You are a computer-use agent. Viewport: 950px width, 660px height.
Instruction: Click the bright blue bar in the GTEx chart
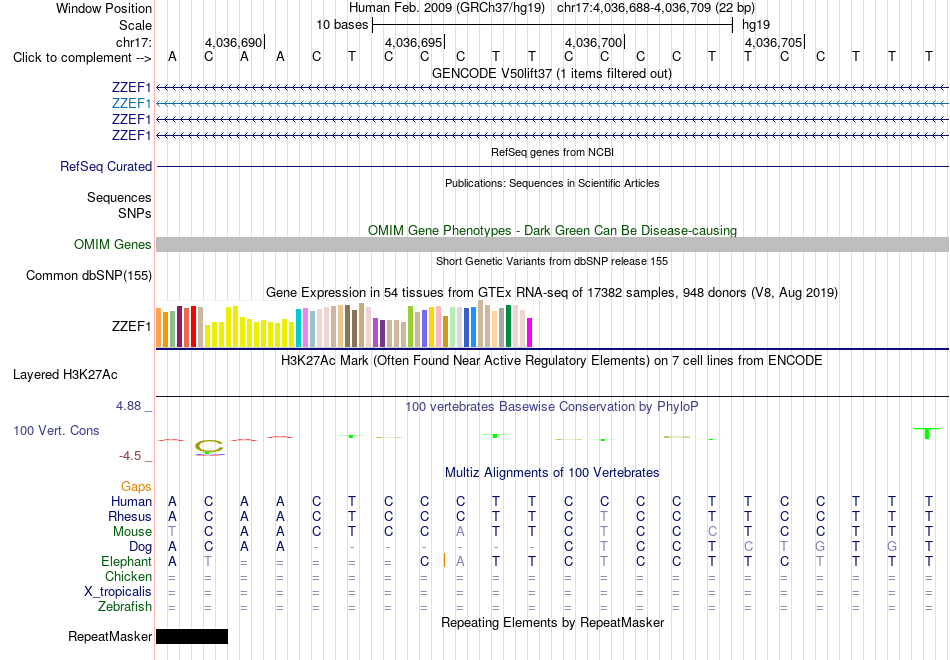[x=473, y=327]
